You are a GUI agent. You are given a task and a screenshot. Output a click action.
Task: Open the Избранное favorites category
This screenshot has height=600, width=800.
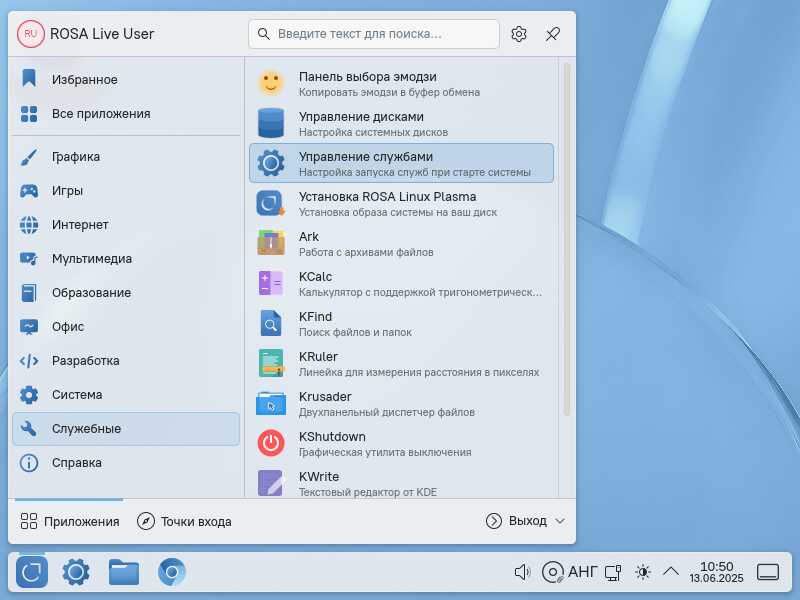click(126, 80)
